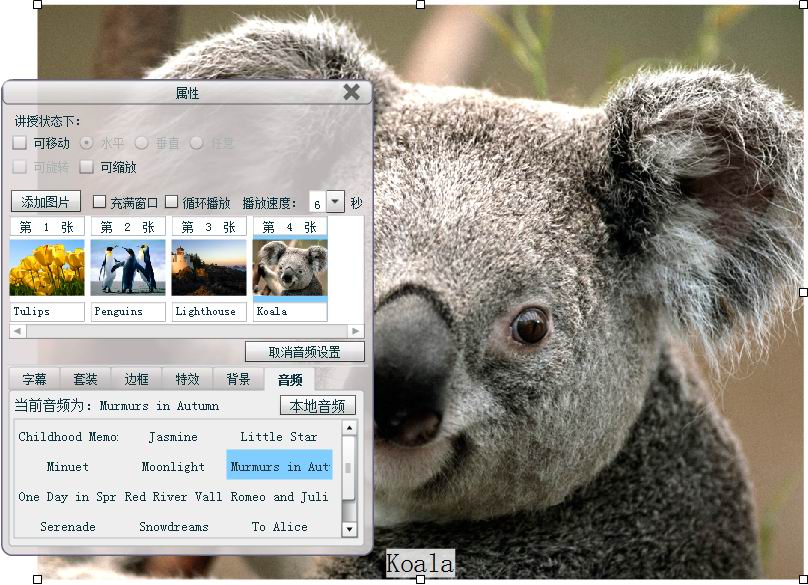
Task: Check the 充满窗口 option
Action: point(99,202)
